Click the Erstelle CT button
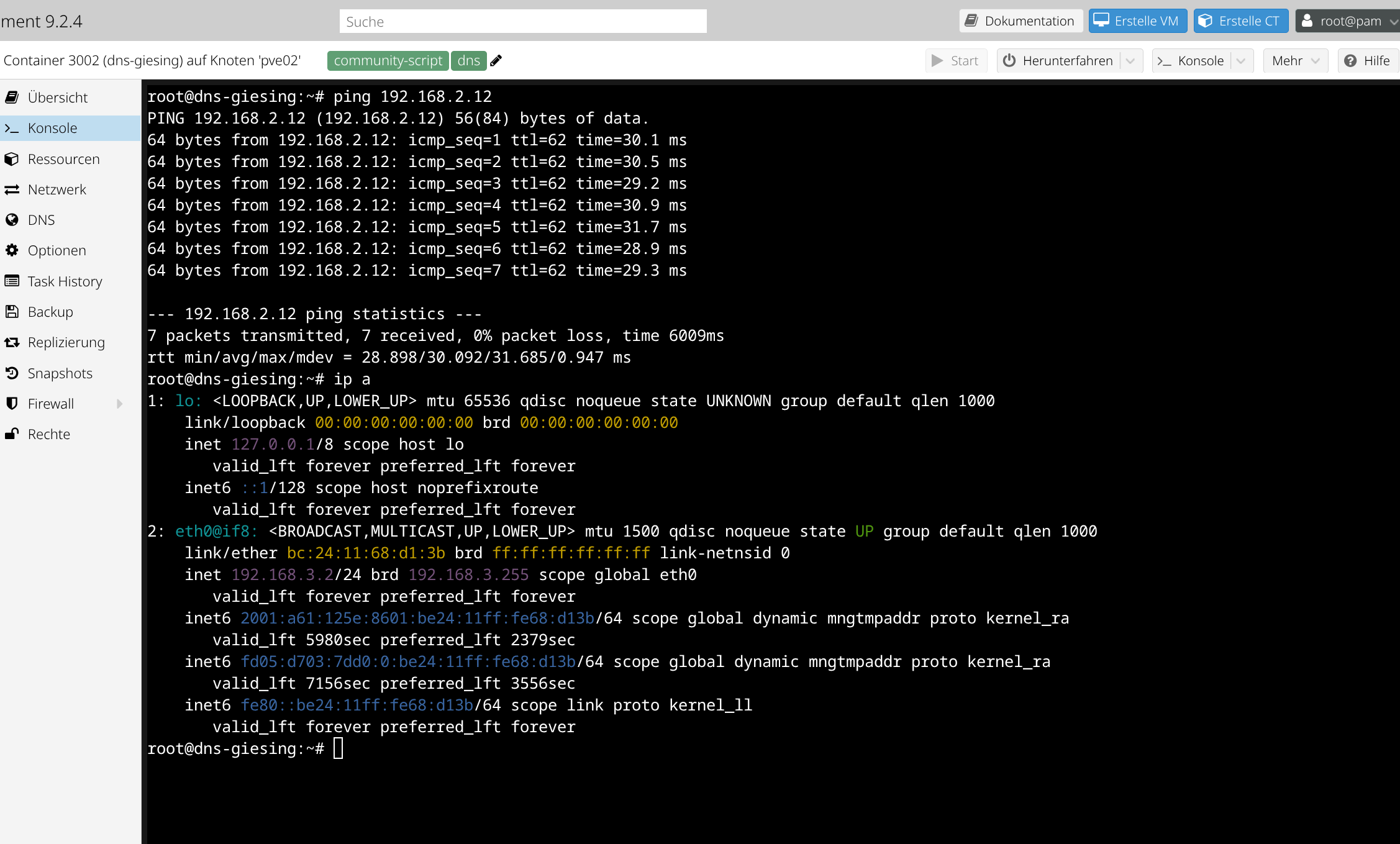 [x=1240, y=20]
